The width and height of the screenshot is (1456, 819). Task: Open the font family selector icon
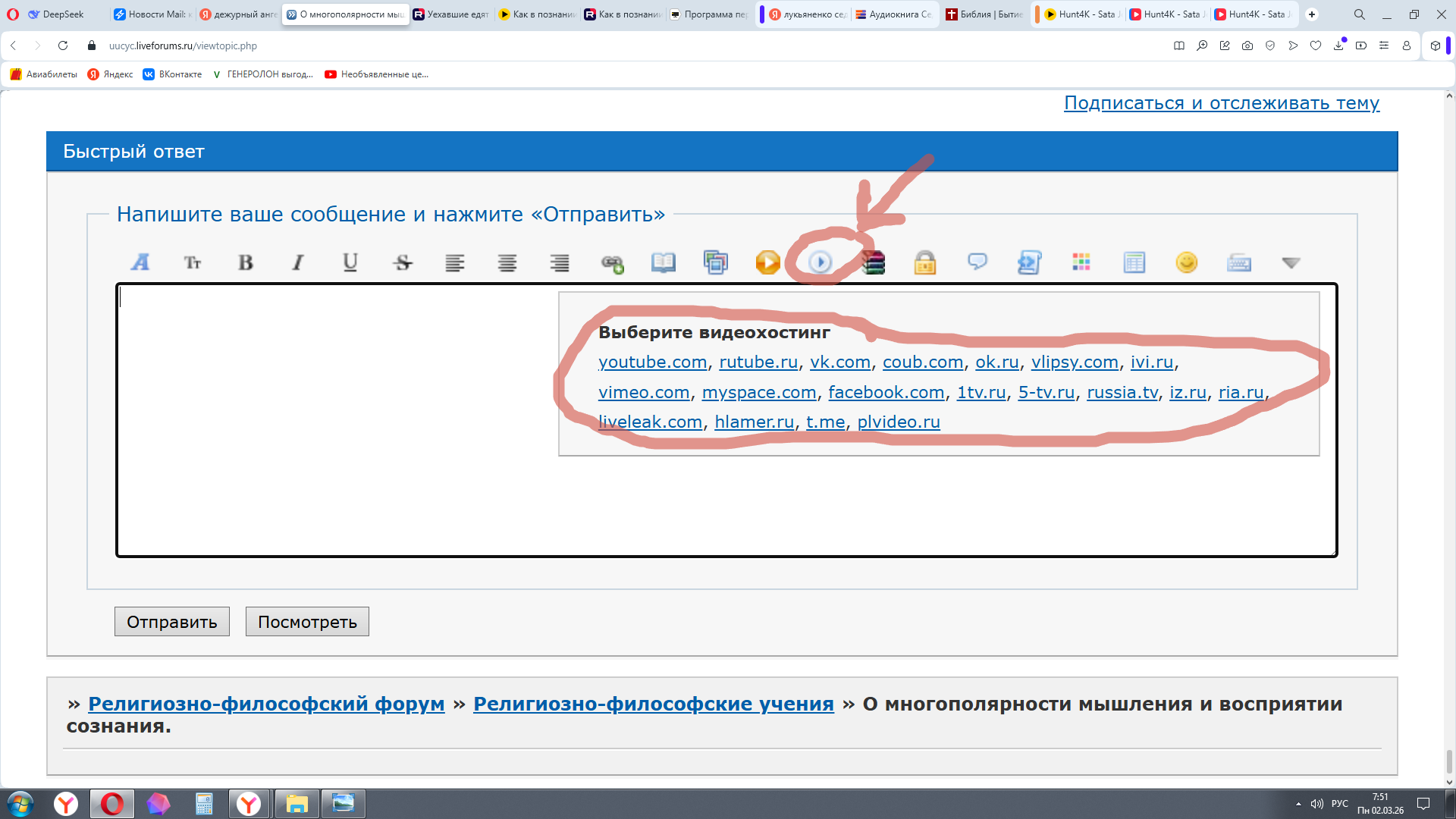point(140,262)
